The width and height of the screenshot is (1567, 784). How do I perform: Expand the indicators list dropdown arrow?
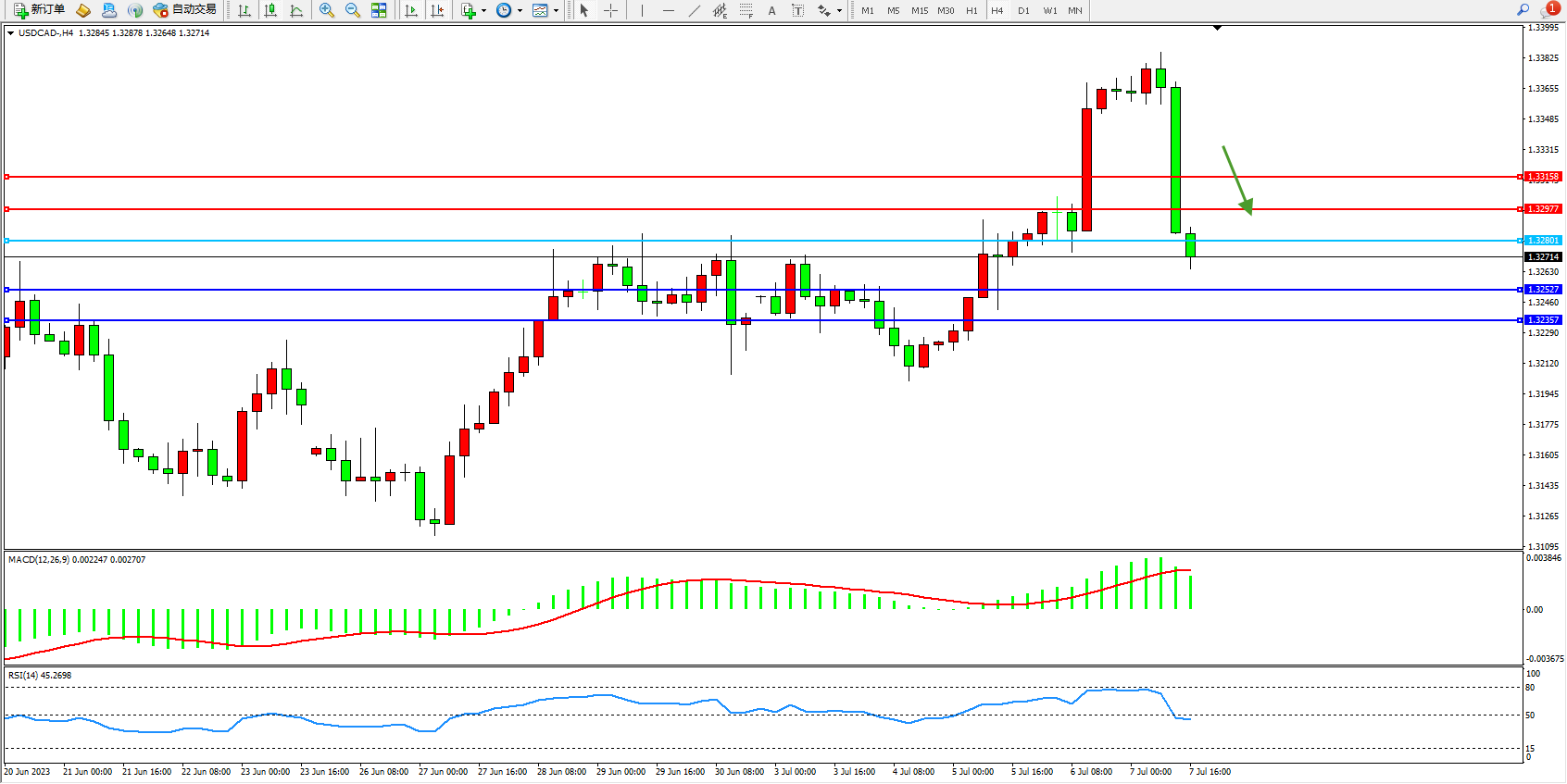(x=483, y=11)
